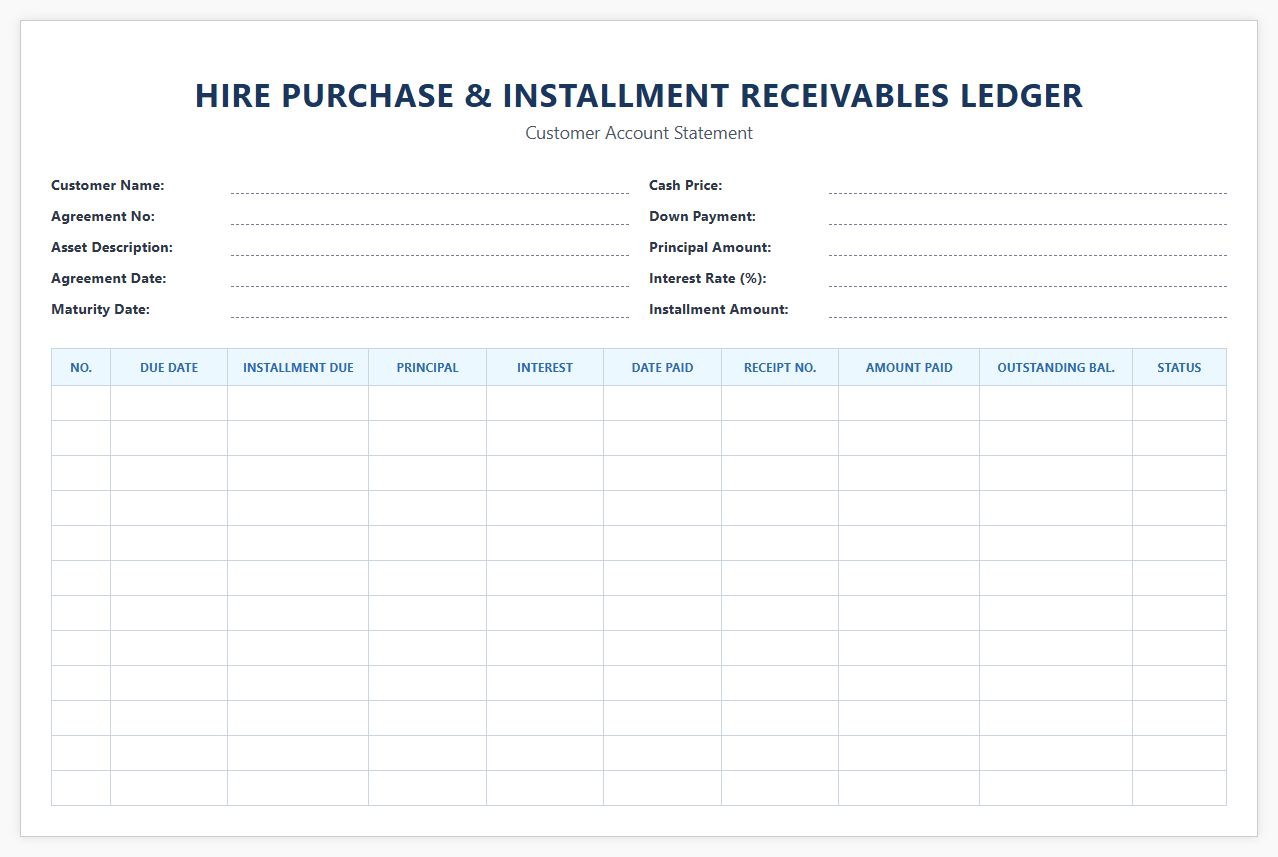Select the AMOUNT PAID column header

(x=909, y=367)
